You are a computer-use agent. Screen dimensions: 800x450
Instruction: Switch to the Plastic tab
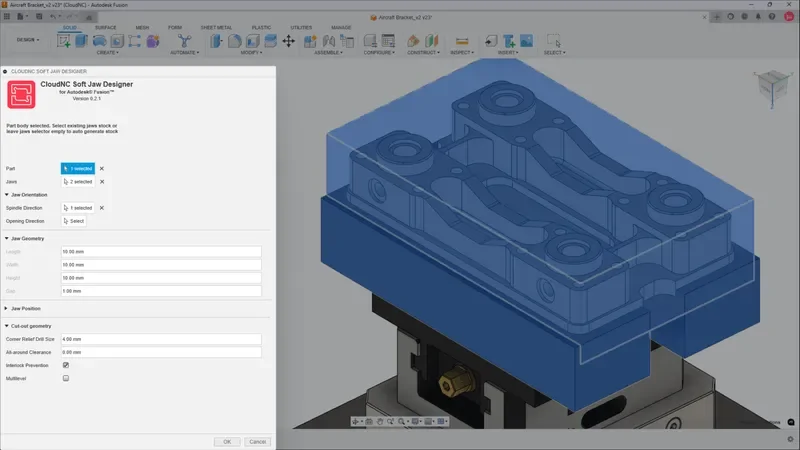[261, 28]
